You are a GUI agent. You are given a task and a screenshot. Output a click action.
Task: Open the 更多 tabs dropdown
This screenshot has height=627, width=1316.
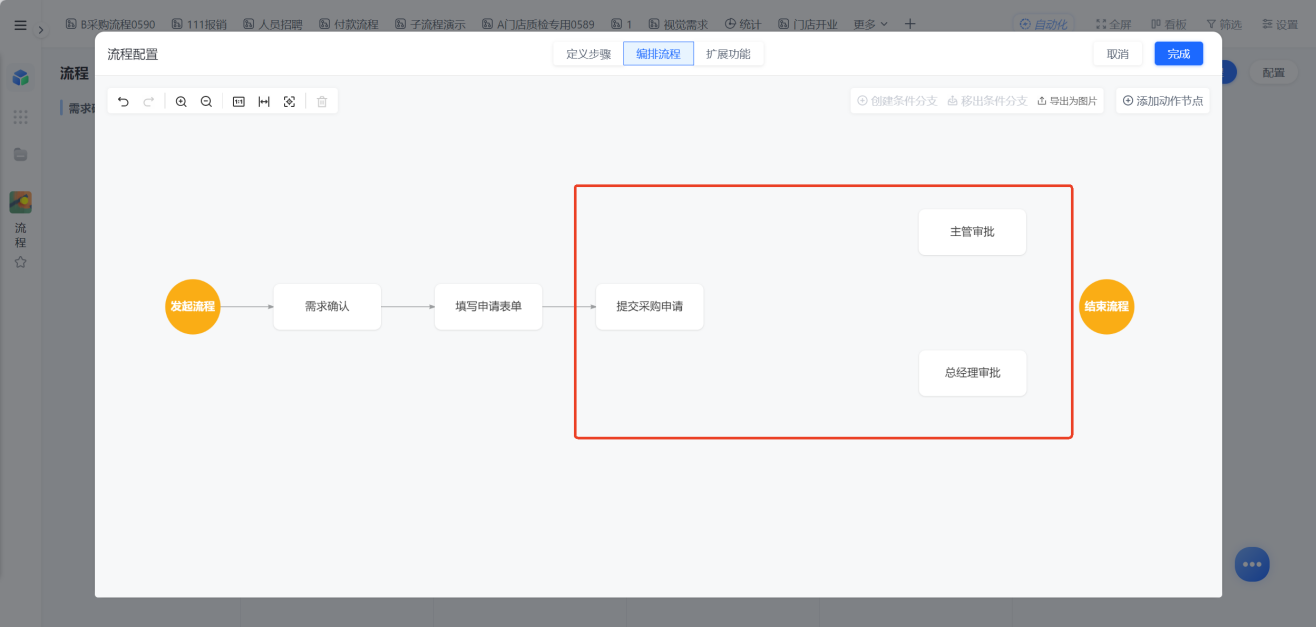pos(870,24)
